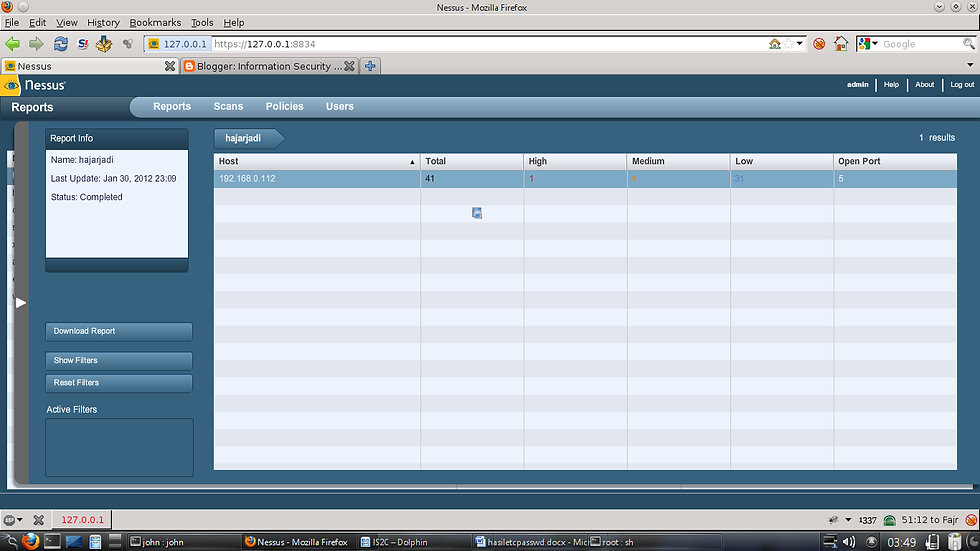Click the status bar X icon
Screen dimensions: 980x551
point(39,520)
